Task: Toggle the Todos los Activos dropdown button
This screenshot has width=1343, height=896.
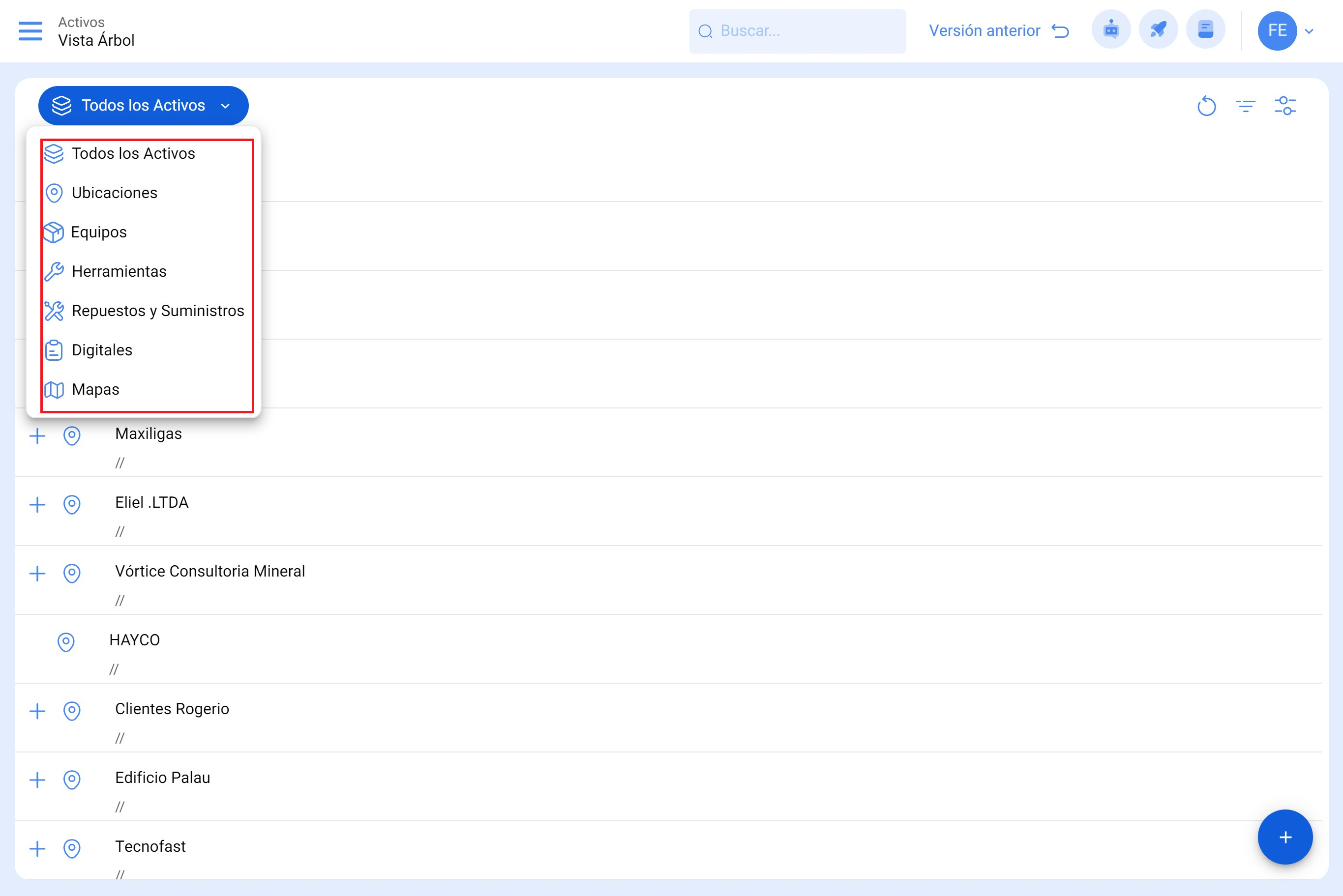Action: pyautogui.click(x=144, y=106)
